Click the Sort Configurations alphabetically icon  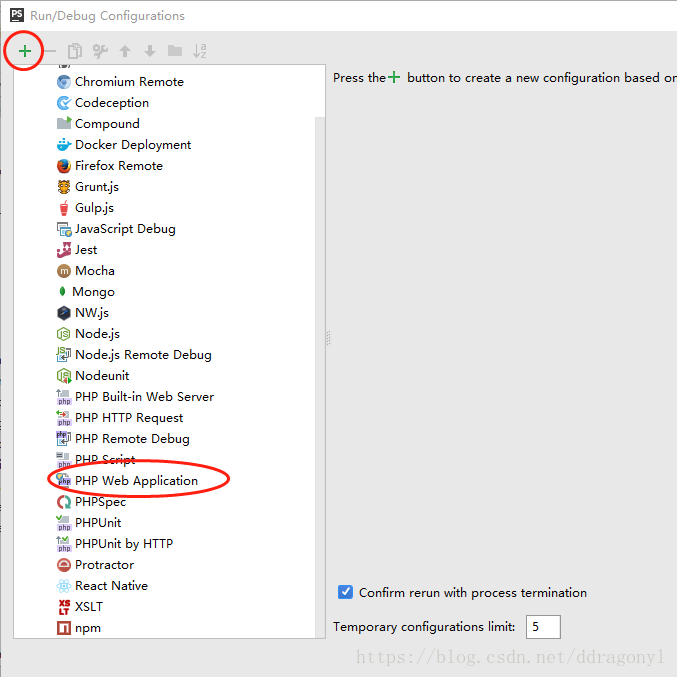tap(199, 51)
